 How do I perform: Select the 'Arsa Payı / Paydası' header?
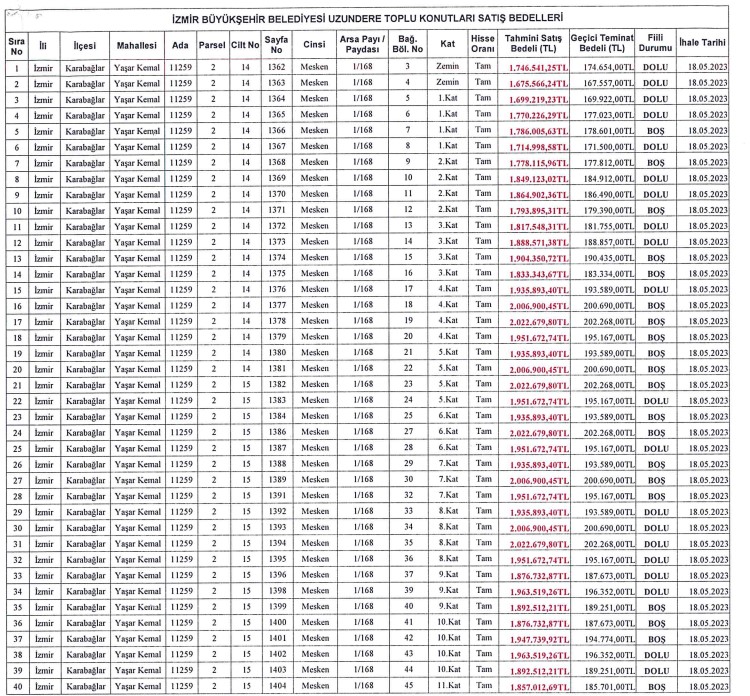tap(362, 44)
